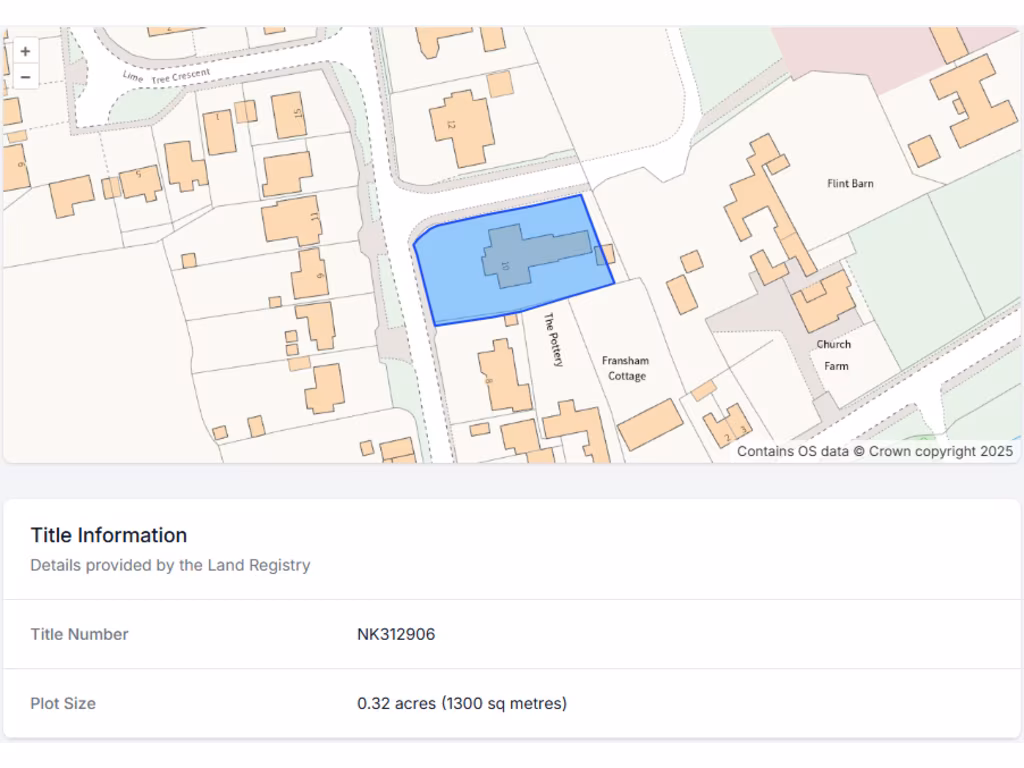Click the building numbered 12

pos(461,127)
